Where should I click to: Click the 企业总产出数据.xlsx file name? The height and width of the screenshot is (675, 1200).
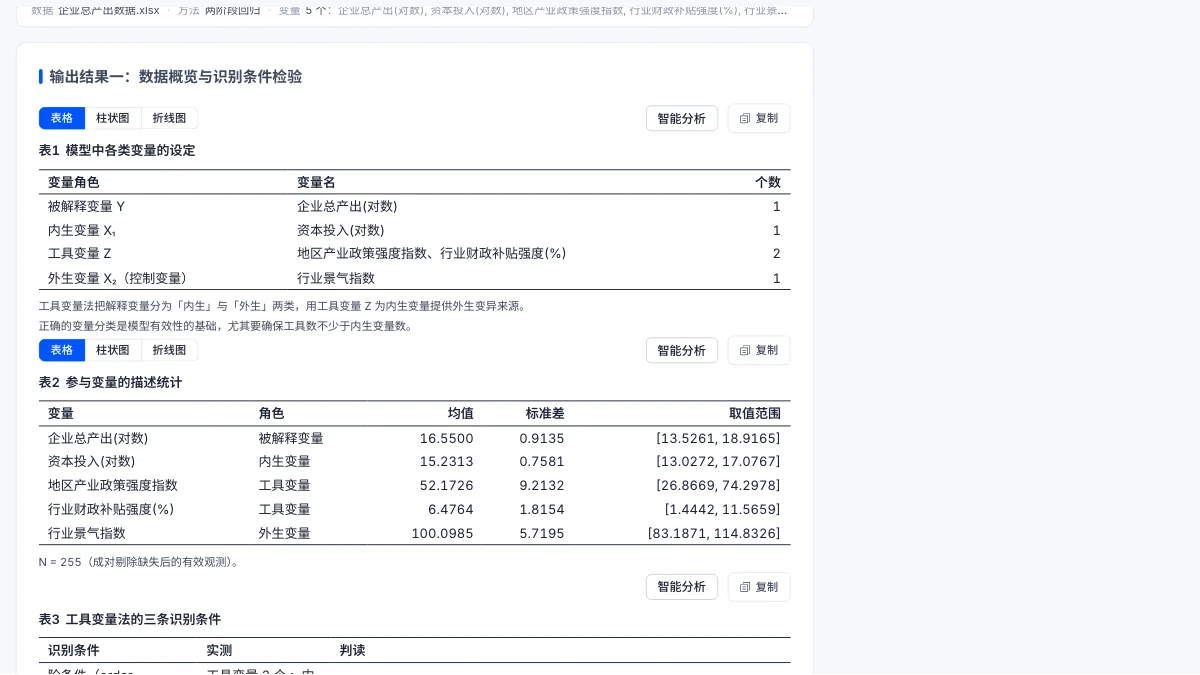tap(108, 10)
